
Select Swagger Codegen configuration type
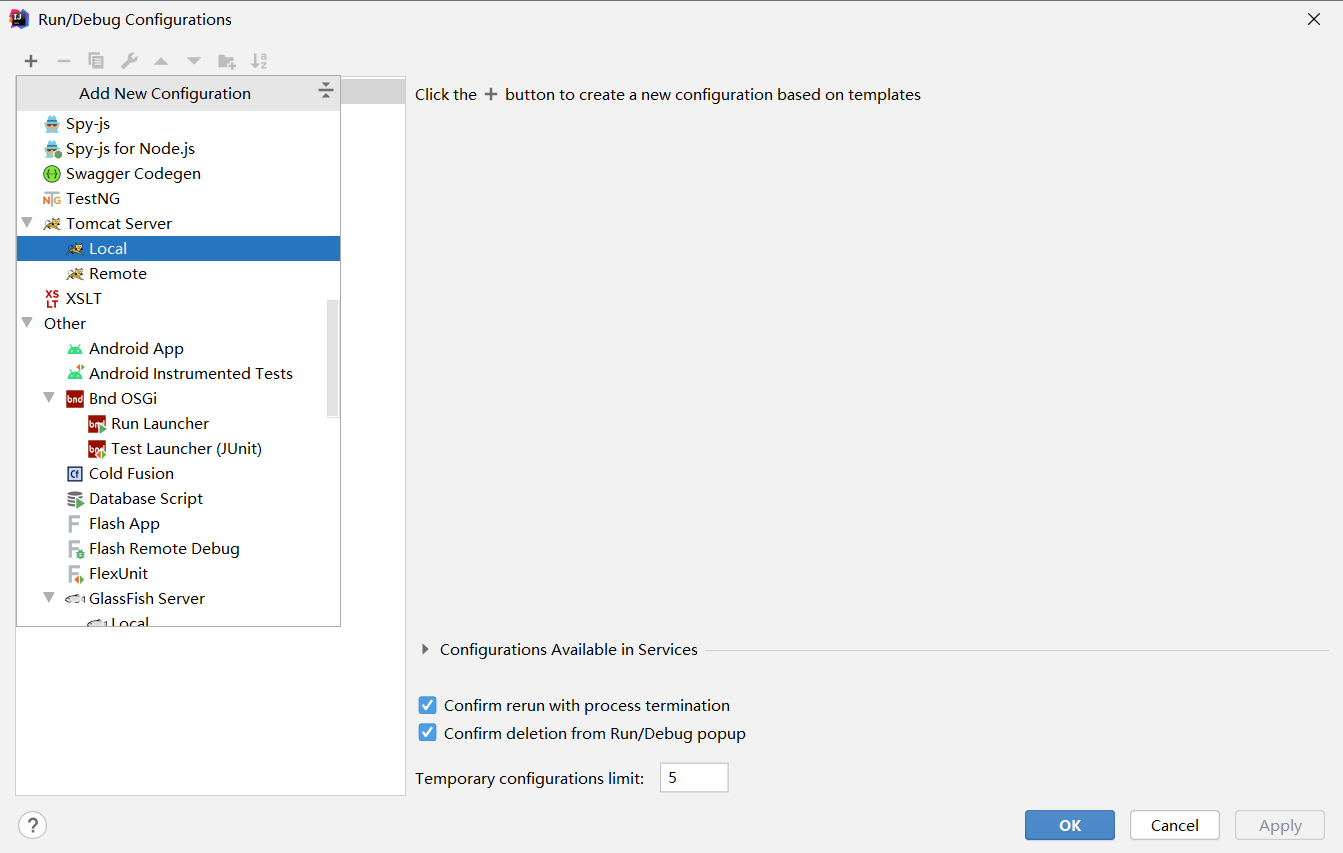133,174
